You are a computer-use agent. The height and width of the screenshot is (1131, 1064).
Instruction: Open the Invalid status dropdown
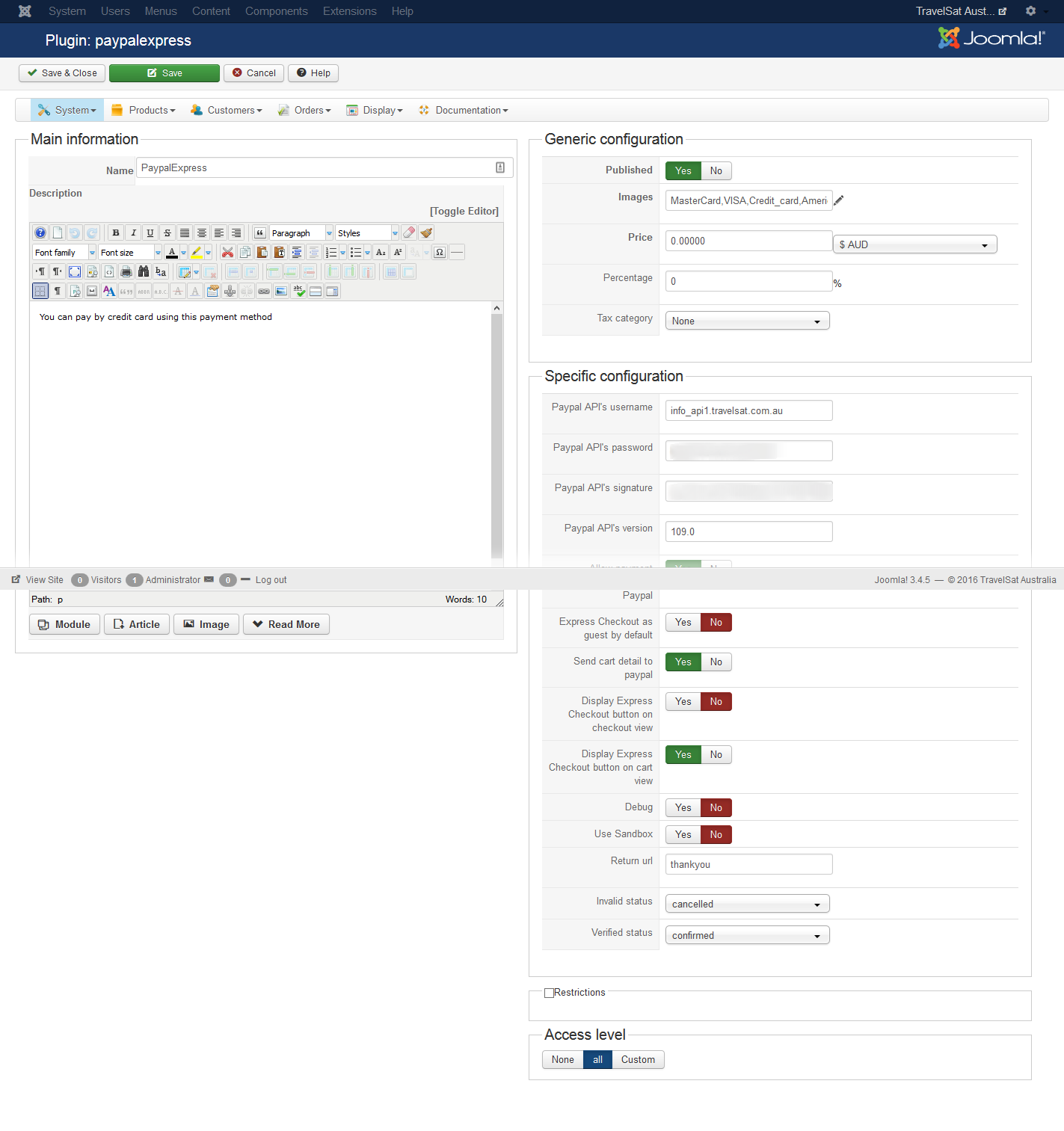pos(748,904)
